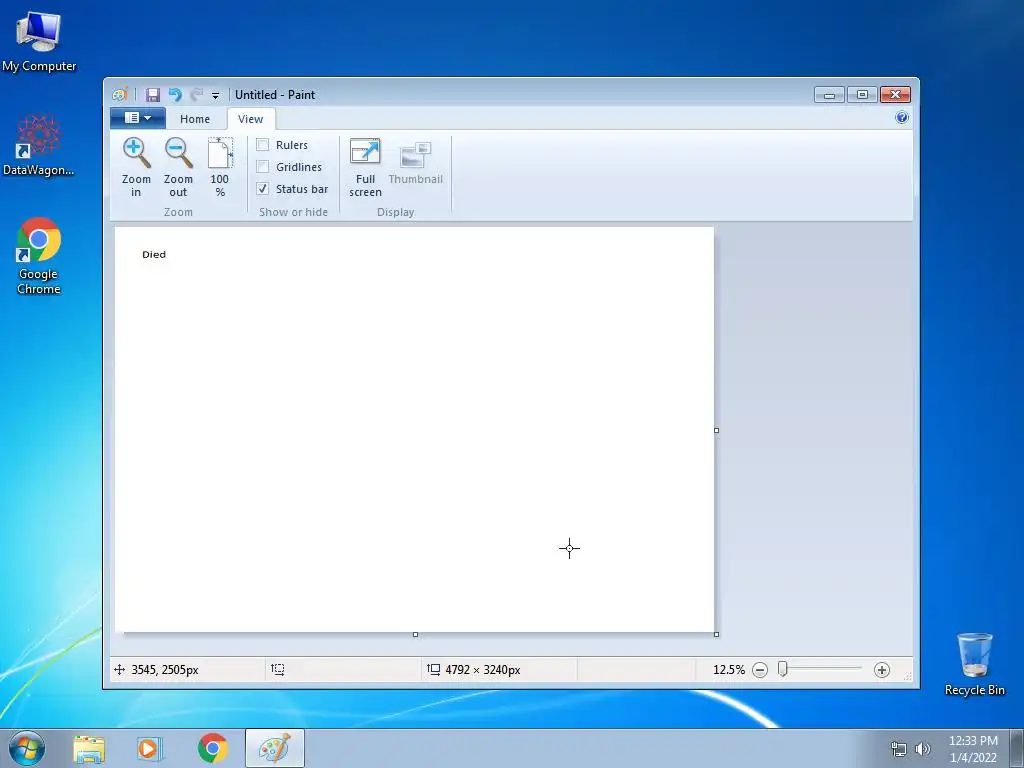Click the Paint taskbar button
This screenshot has width=1024, height=768.
275,748
